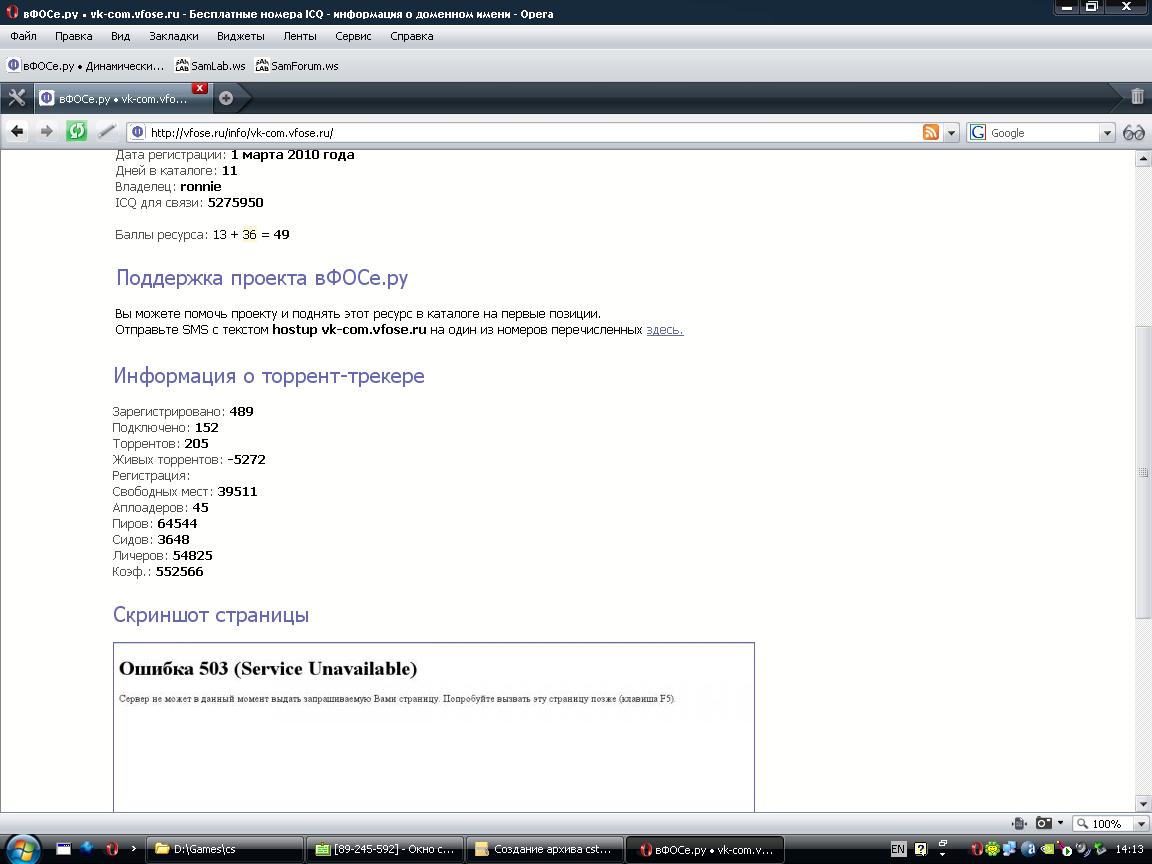Expand the address bar history dropdown
Image resolution: width=1152 pixels, height=864 pixels.
(951, 133)
